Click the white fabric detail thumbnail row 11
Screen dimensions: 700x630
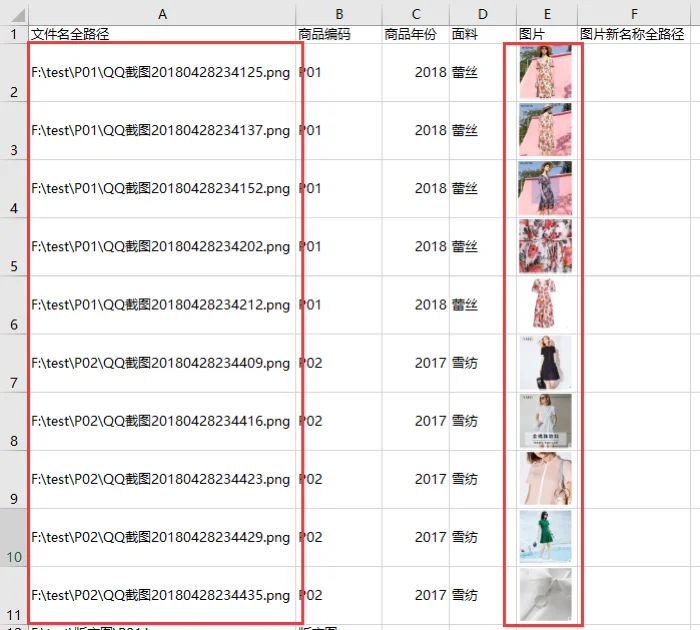click(x=545, y=595)
